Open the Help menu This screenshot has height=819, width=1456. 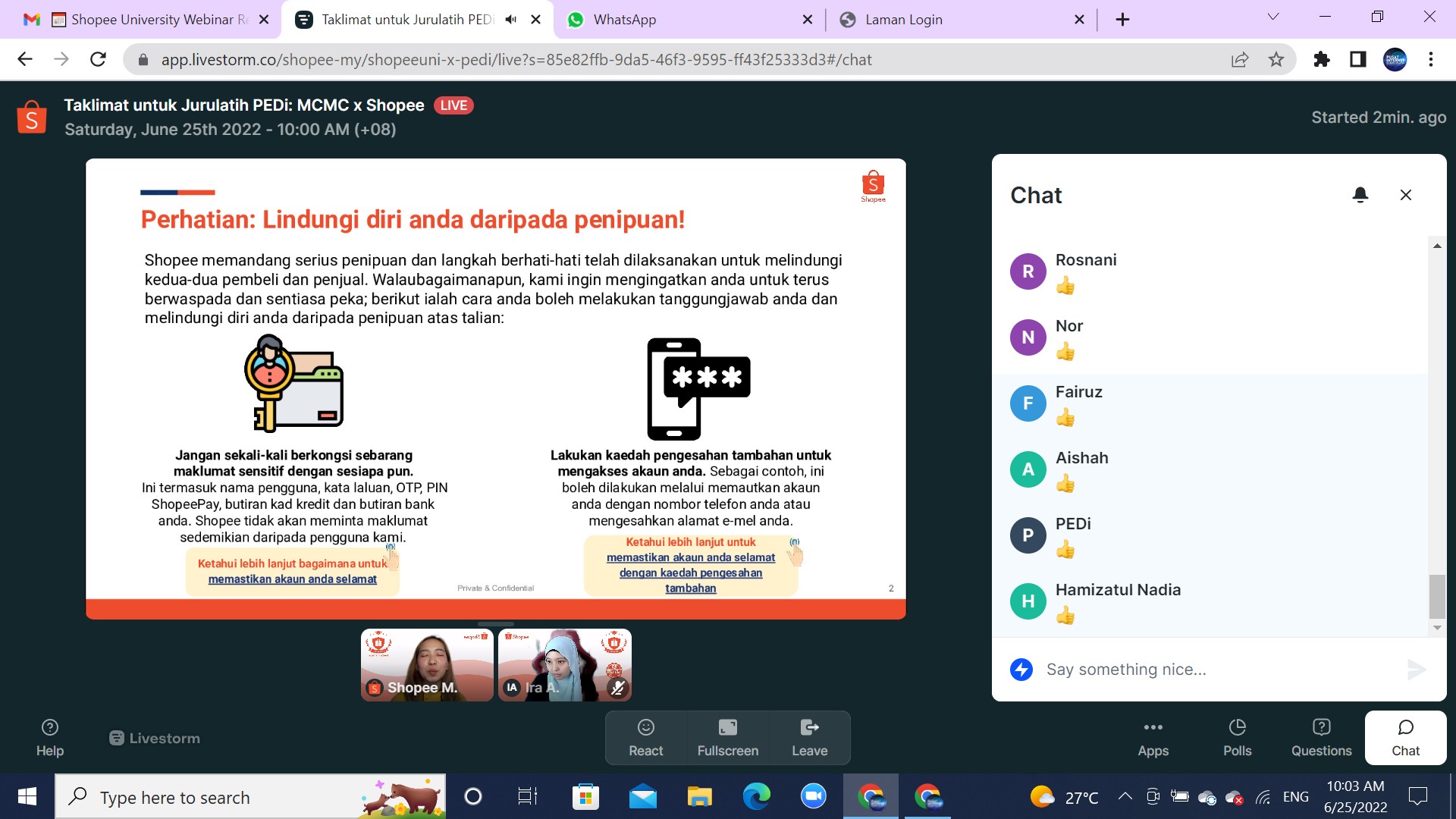click(x=50, y=738)
